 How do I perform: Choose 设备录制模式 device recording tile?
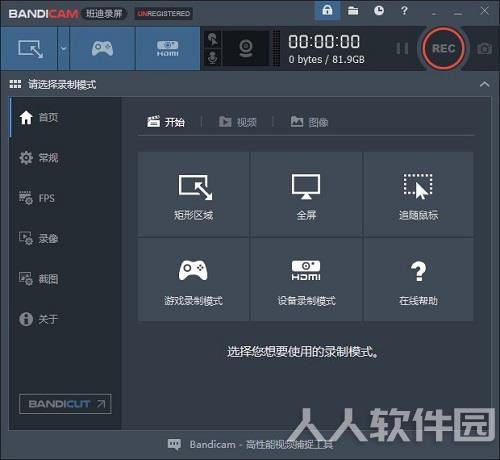click(306, 279)
